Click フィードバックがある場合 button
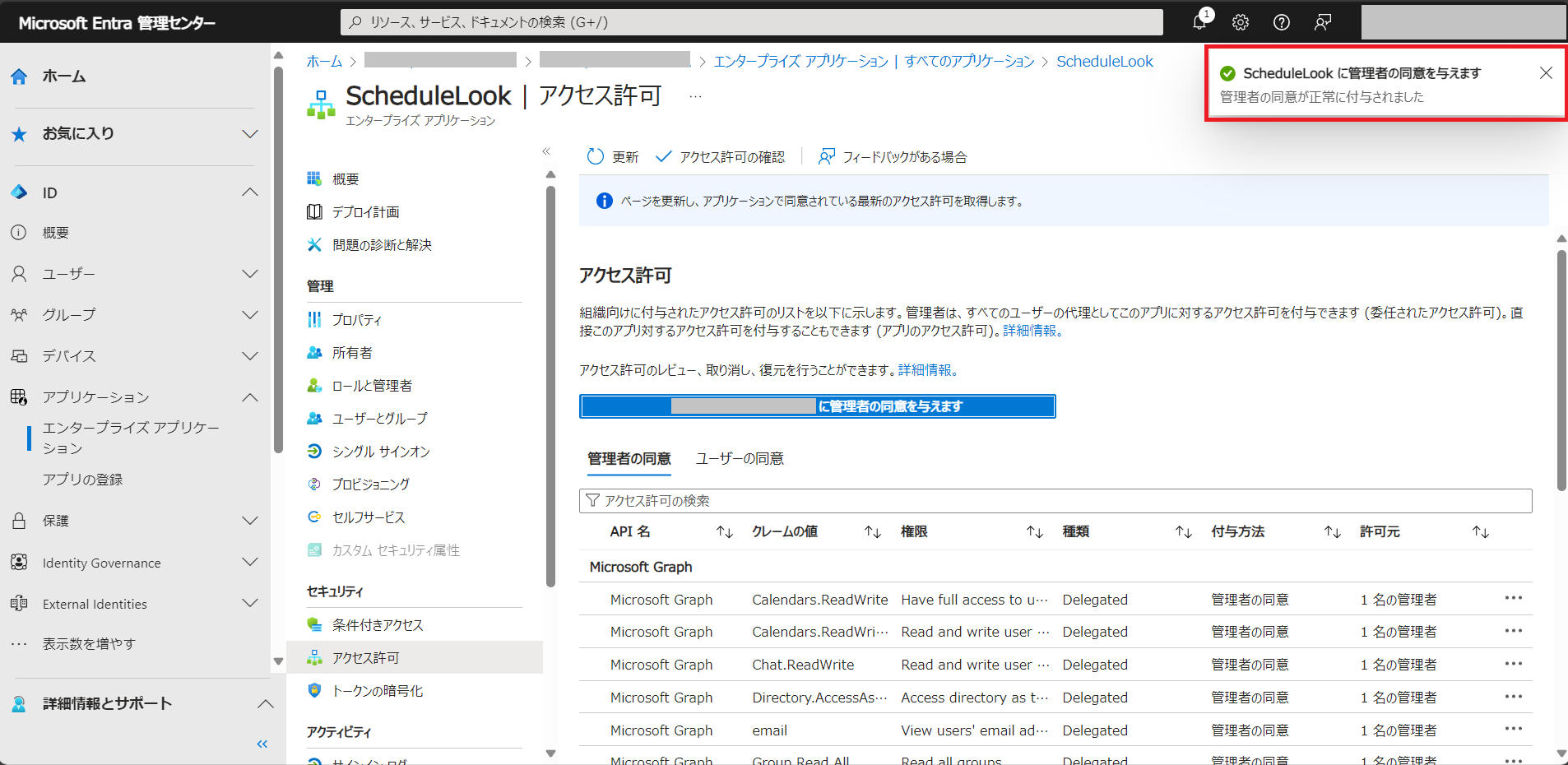1568x765 pixels. [893, 156]
